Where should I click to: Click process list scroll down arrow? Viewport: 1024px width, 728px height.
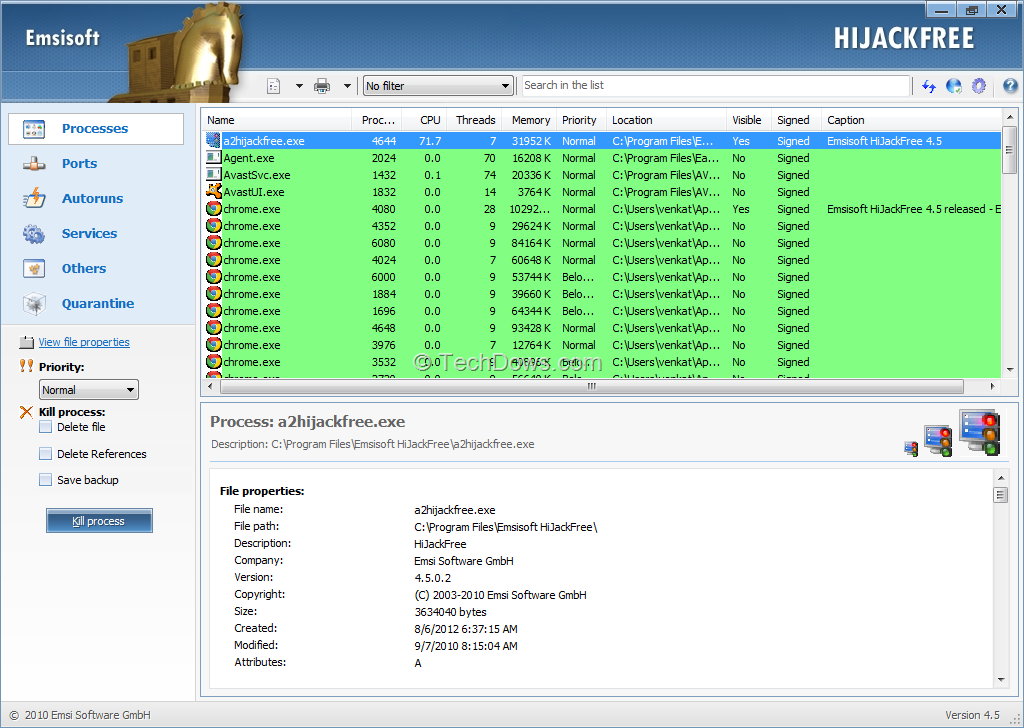[x=1010, y=370]
